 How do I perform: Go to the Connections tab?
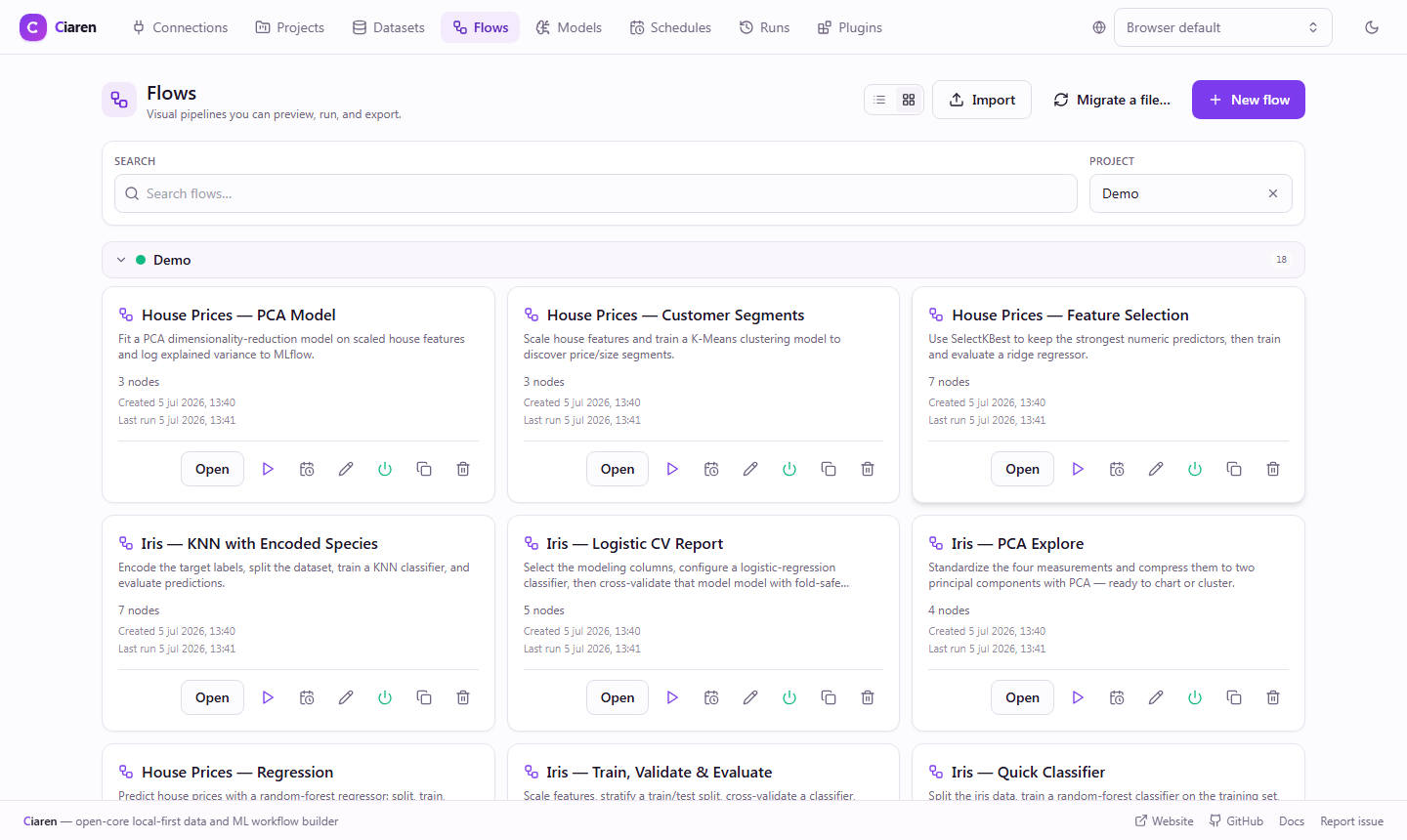point(180,27)
